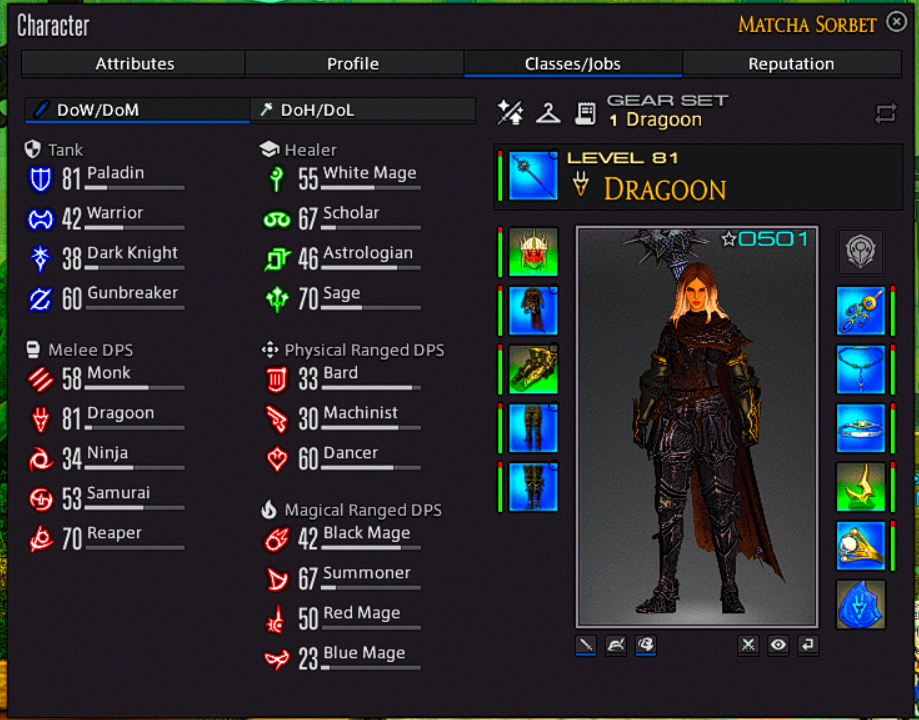The image size is (919, 720).
Task: Open the Glamour Plate icon
Action: (548, 113)
